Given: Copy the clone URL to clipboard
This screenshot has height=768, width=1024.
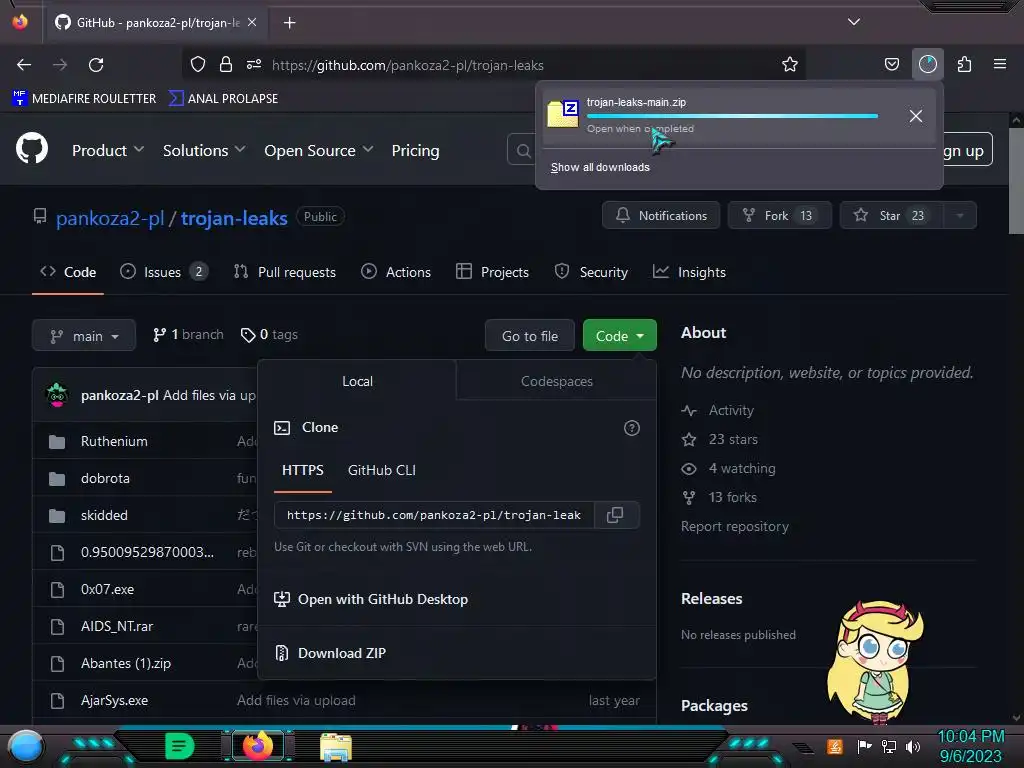Looking at the screenshot, I should (x=615, y=515).
